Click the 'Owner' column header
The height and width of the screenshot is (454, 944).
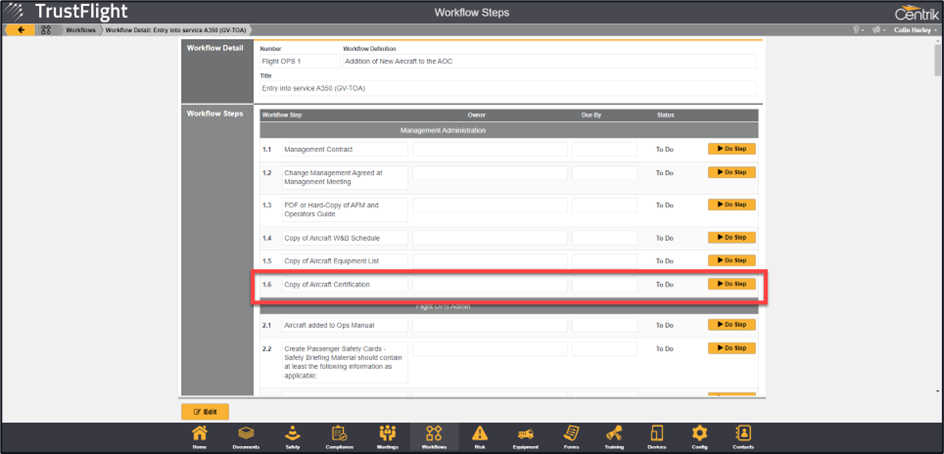(x=477, y=115)
